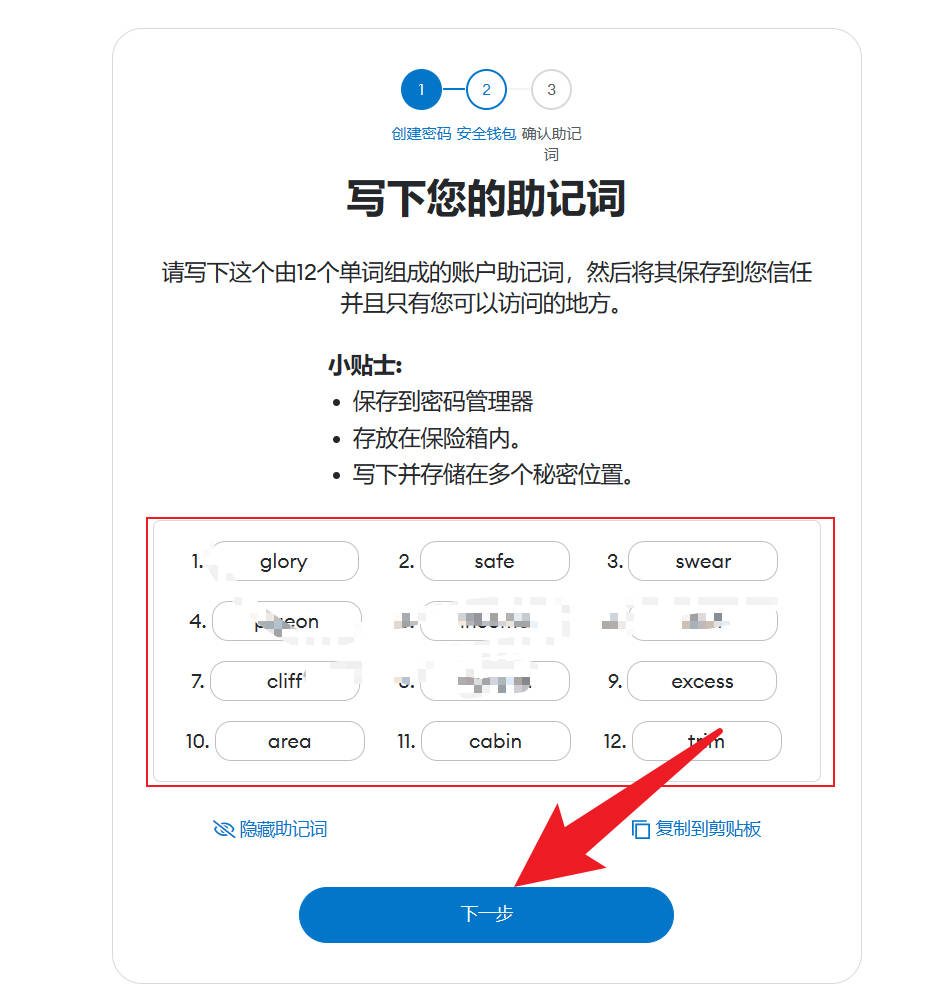The image size is (939, 1007).
Task: Click the word chip "swear"
Action: (703, 561)
